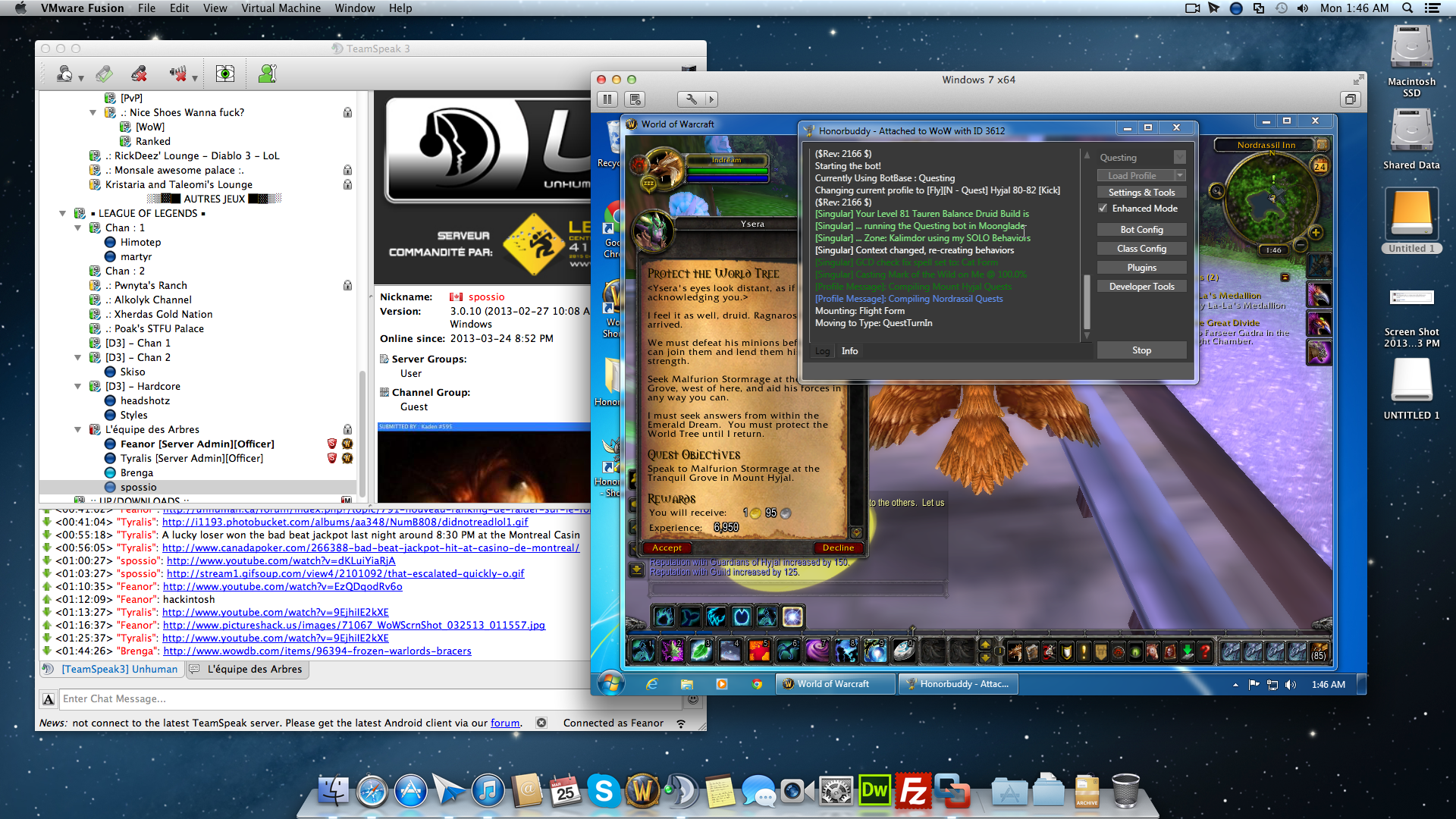Open the Questing botbase dropdown
The height and width of the screenshot is (819, 1456).
click(1179, 157)
